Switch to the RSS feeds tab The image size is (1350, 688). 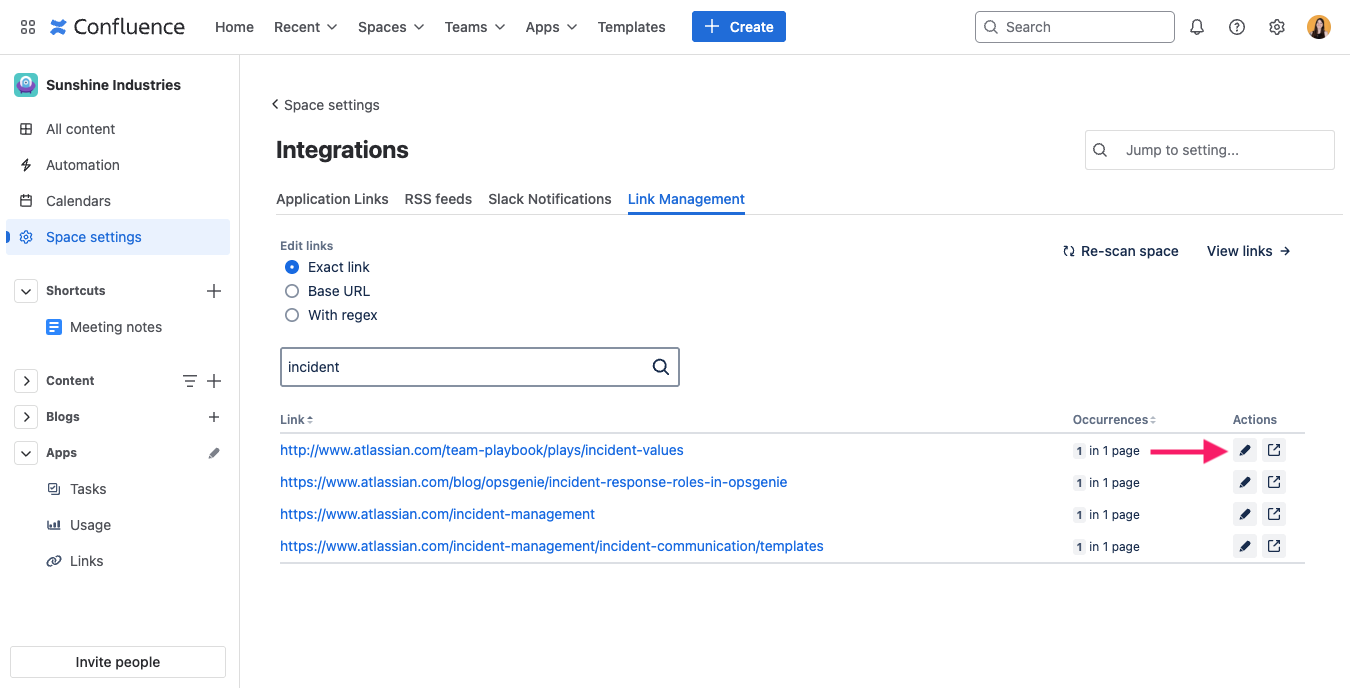pos(438,199)
